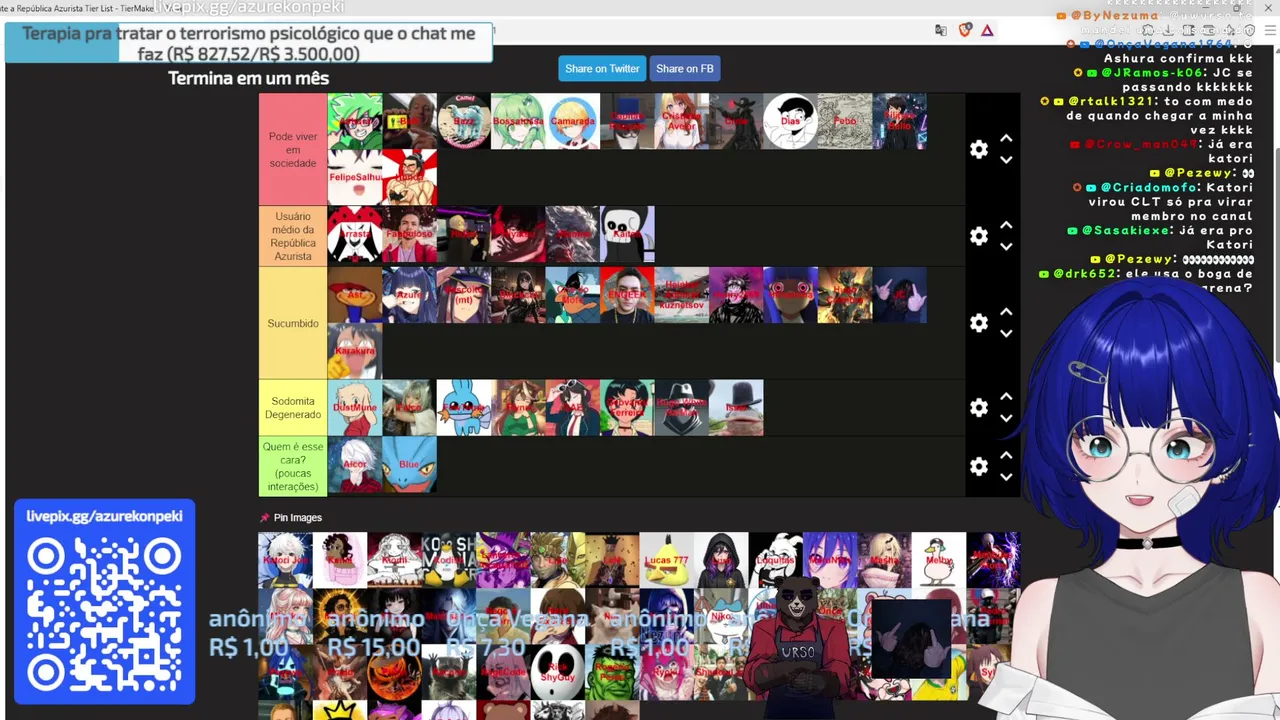The width and height of the screenshot is (1280, 720).
Task: Click the yellow Sucumbido tier label
Action: pyautogui.click(x=293, y=323)
